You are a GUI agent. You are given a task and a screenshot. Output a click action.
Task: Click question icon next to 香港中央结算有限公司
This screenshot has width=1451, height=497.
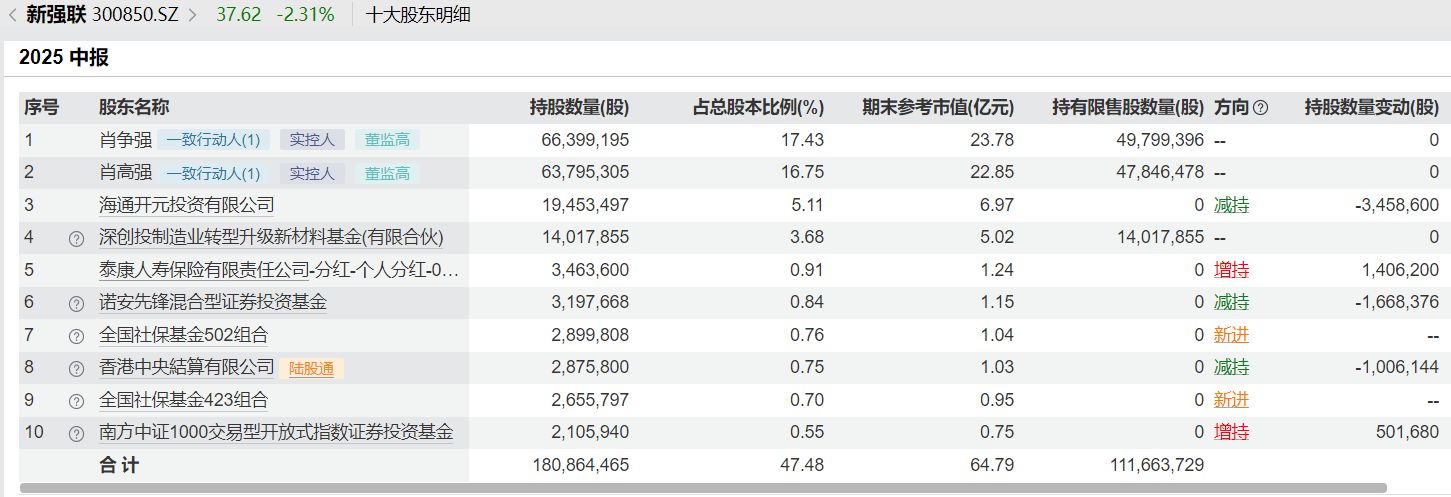pos(76,369)
